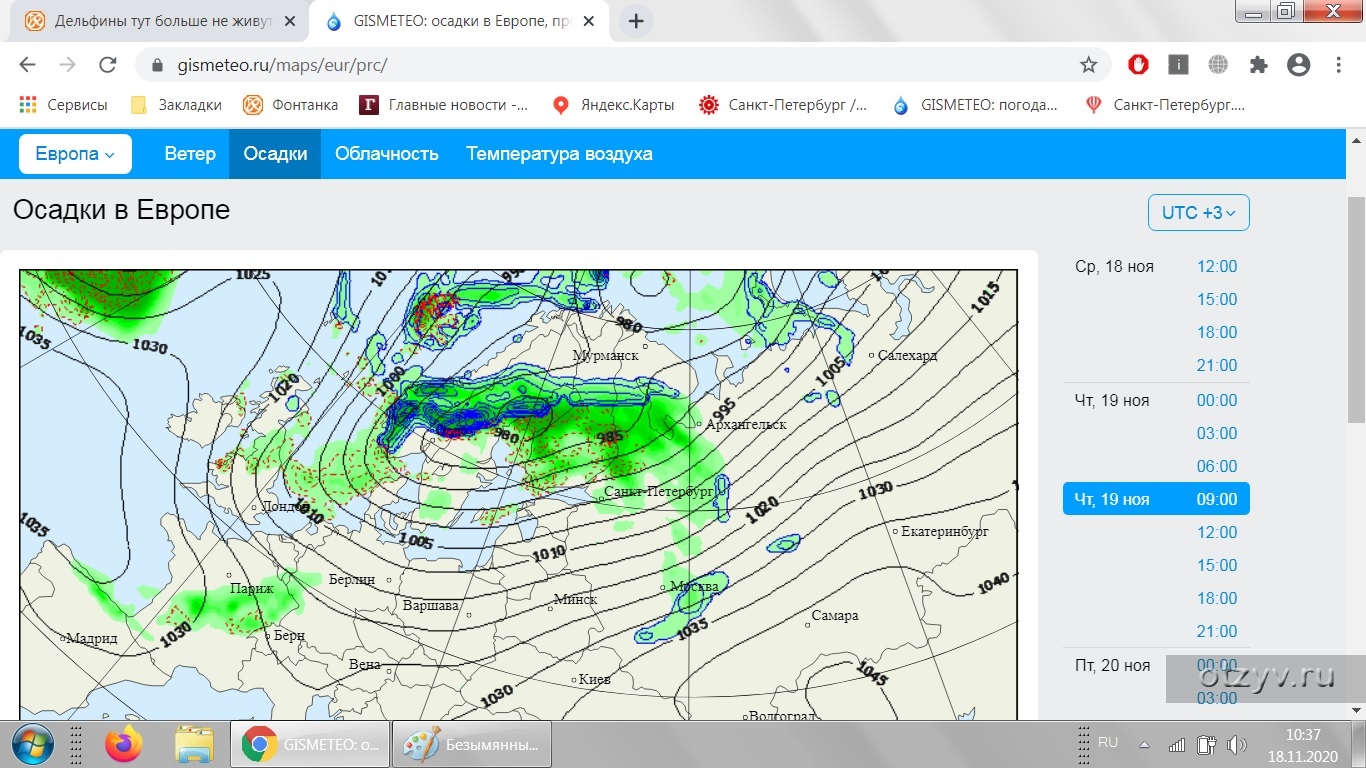The width and height of the screenshot is (1366, 770).
Task: Open the volume speaker tray icon
Action: tap(1237, 745)
